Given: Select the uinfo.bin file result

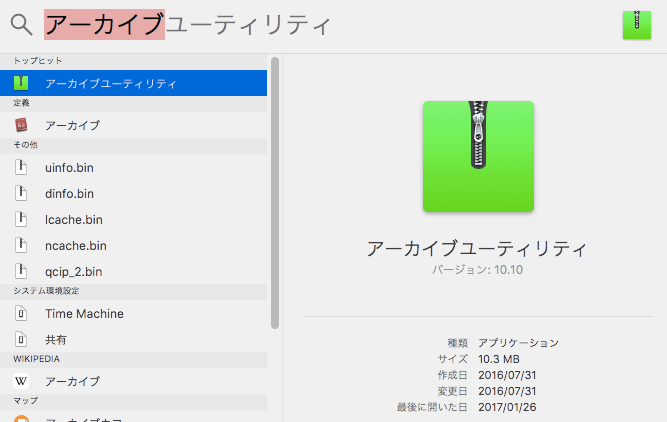Looking at the screenshot, I should [x=134, y=168].
